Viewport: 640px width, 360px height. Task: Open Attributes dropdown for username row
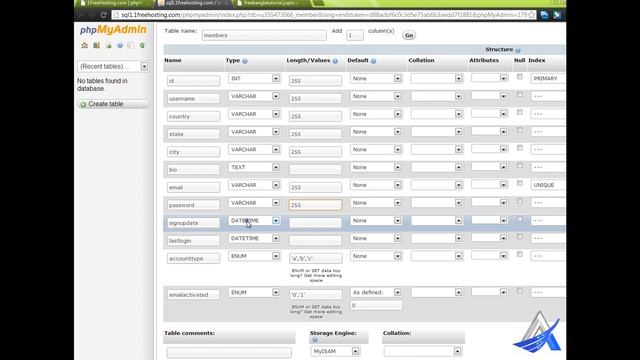[x=489, y=96]
